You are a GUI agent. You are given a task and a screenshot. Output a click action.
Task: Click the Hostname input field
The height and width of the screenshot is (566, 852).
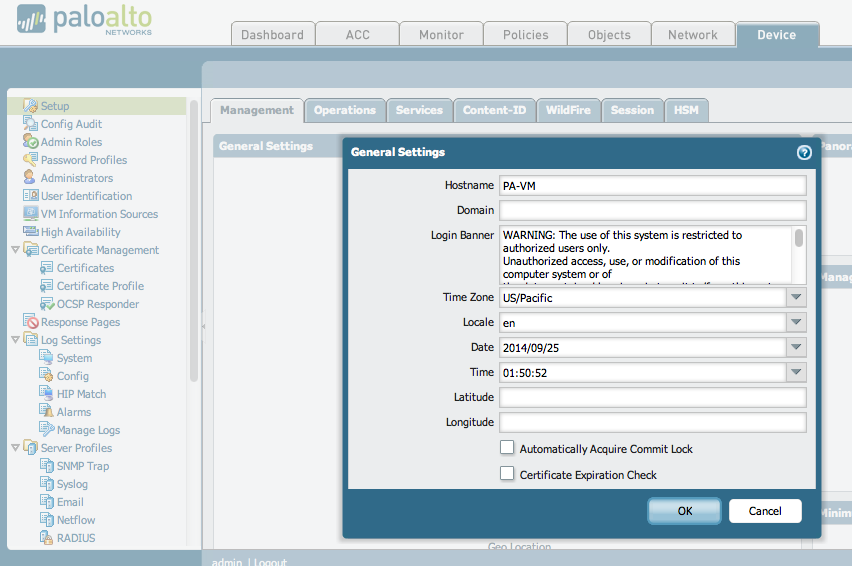point(652,185)
